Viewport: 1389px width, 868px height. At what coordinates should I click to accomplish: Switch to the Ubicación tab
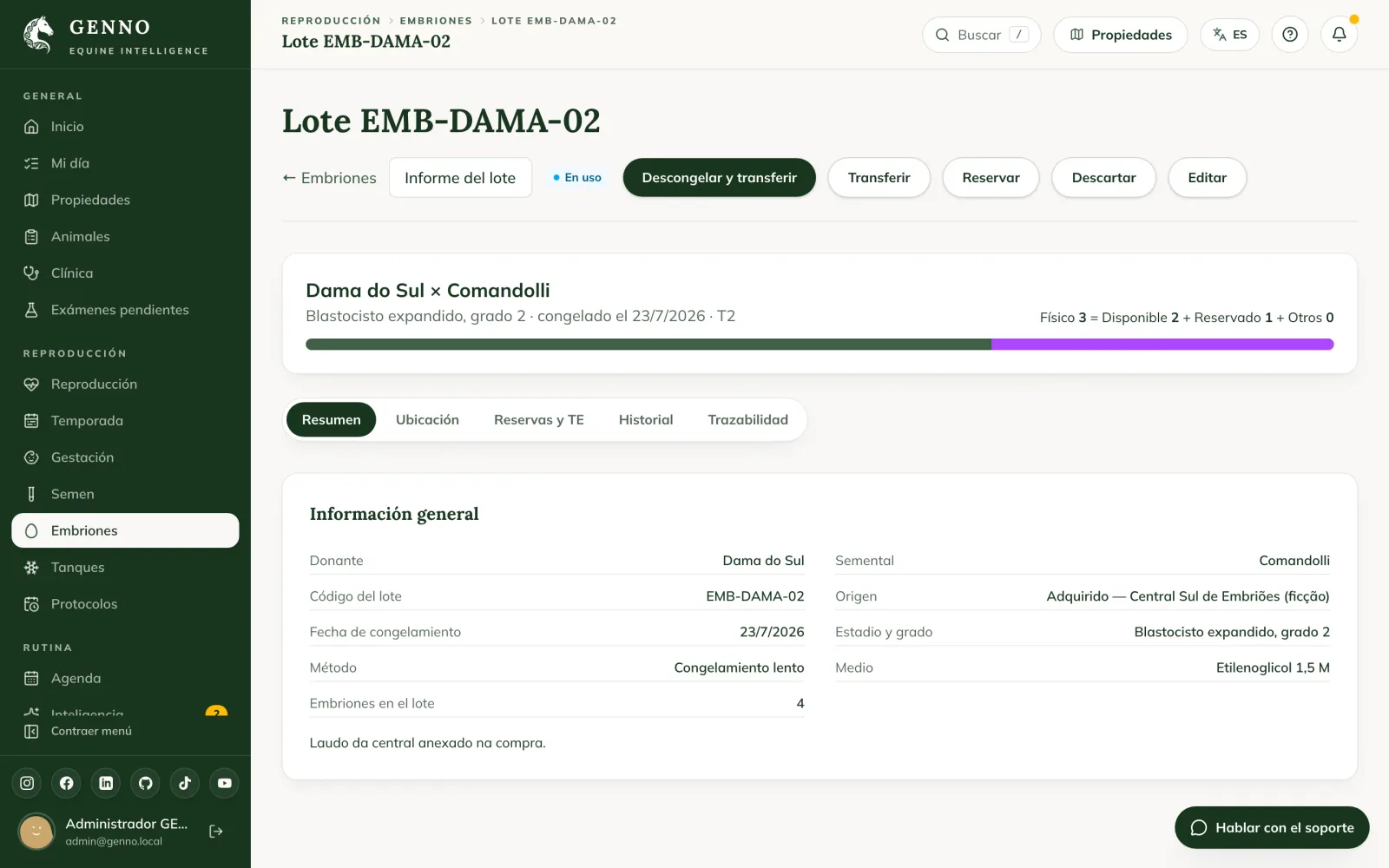[x=427, y=420]
